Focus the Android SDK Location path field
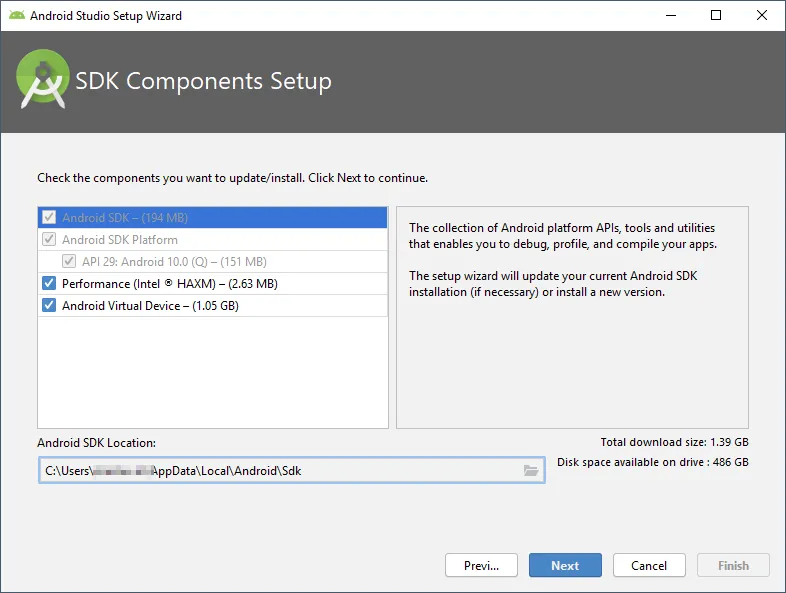Screen dimensions: 786x593 (x=292, y=470)
